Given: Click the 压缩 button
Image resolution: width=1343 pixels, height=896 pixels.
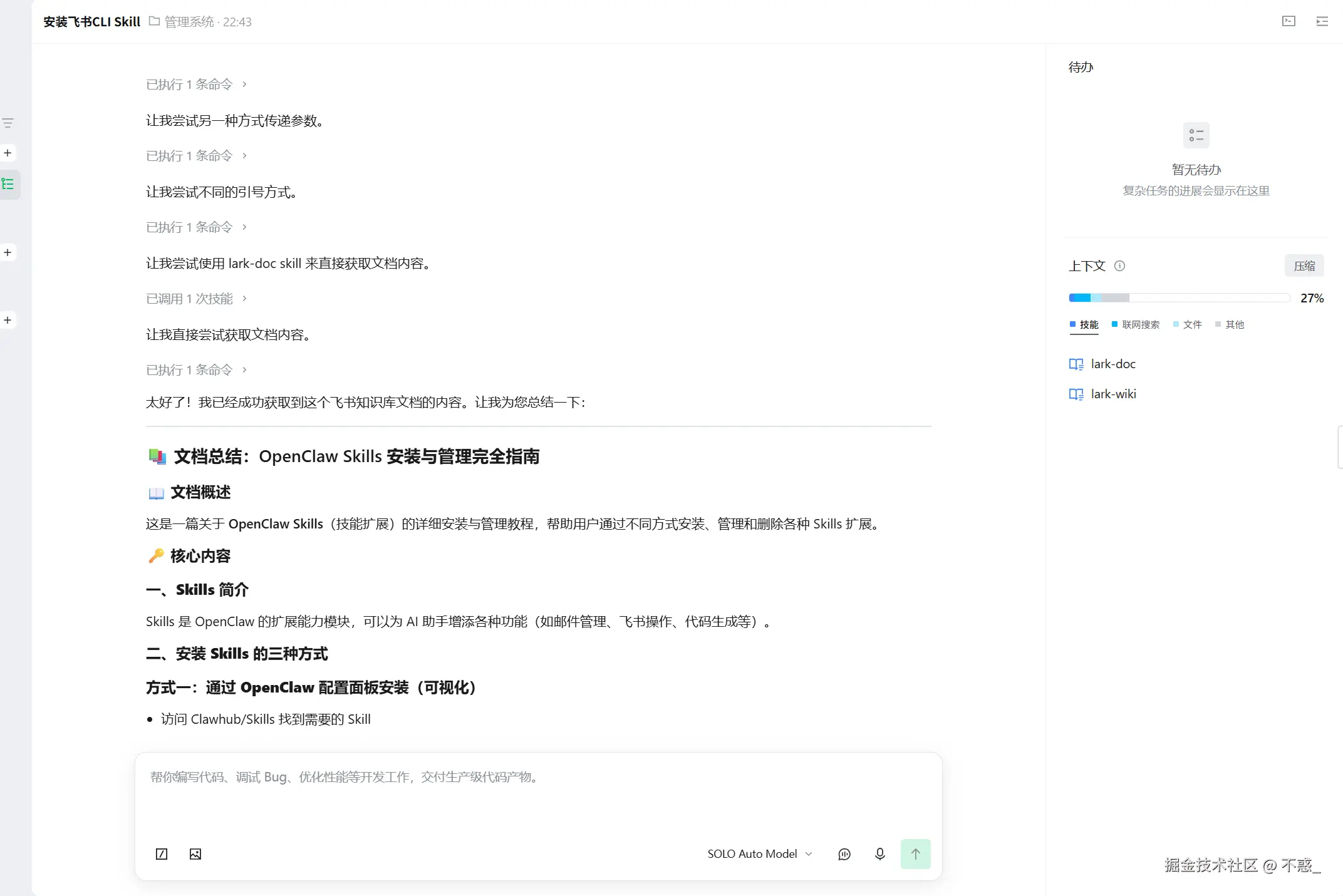Looking at the screenshot, I should 1305,266.
